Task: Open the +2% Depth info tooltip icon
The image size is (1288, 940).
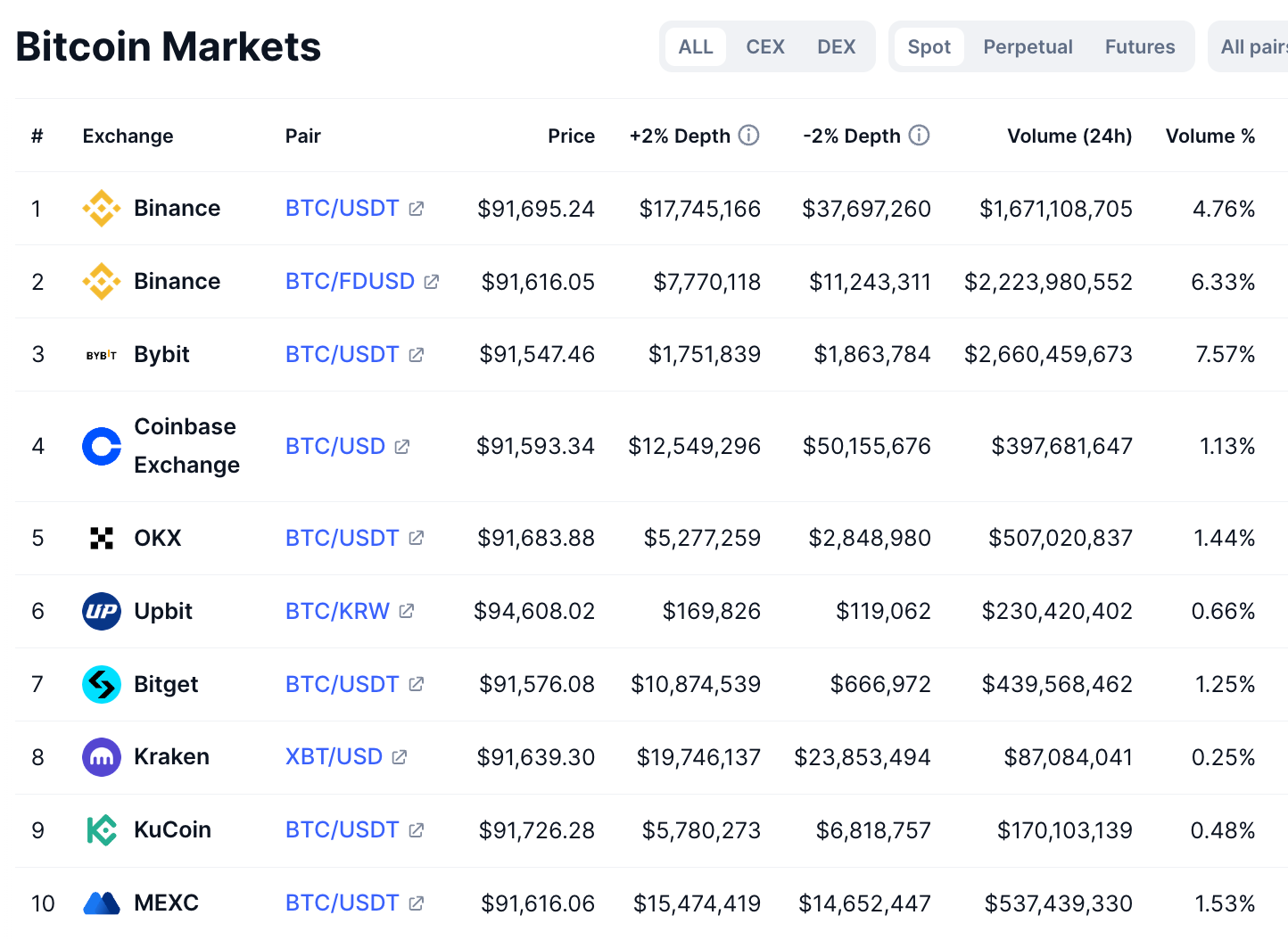Action: (x=750, y=136)
